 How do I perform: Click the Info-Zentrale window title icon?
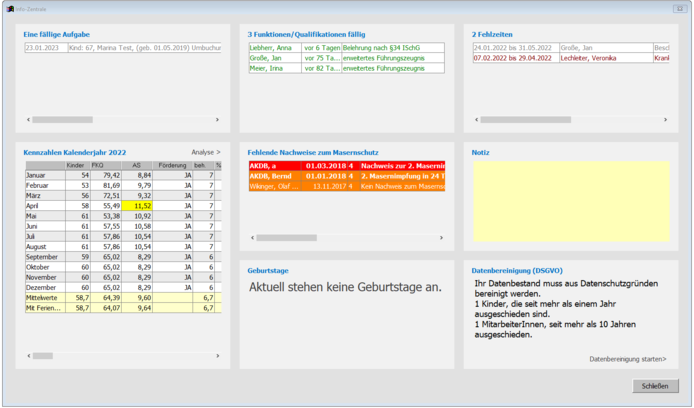7,7
